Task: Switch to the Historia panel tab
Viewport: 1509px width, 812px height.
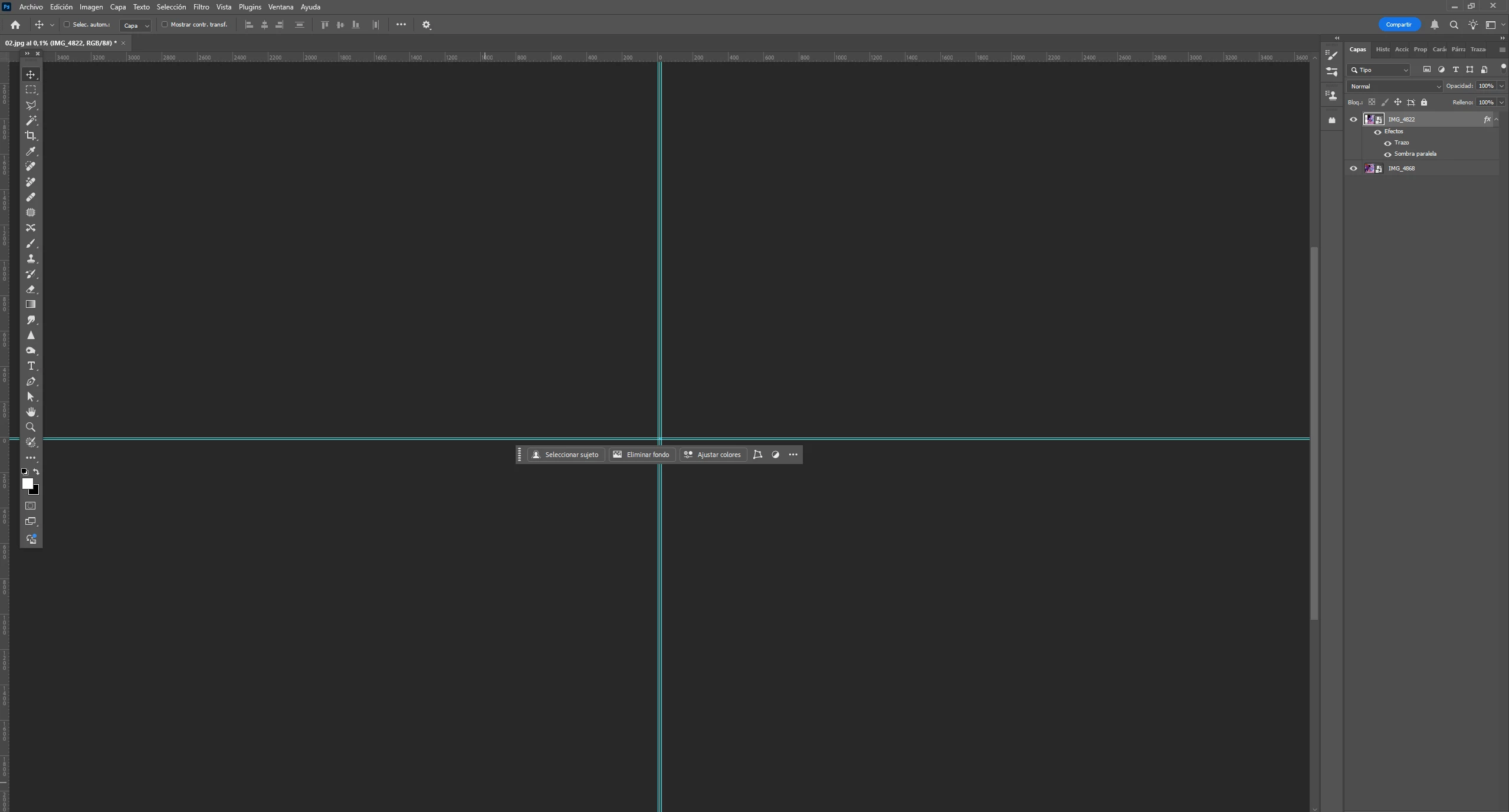Action: [1382, 50]
